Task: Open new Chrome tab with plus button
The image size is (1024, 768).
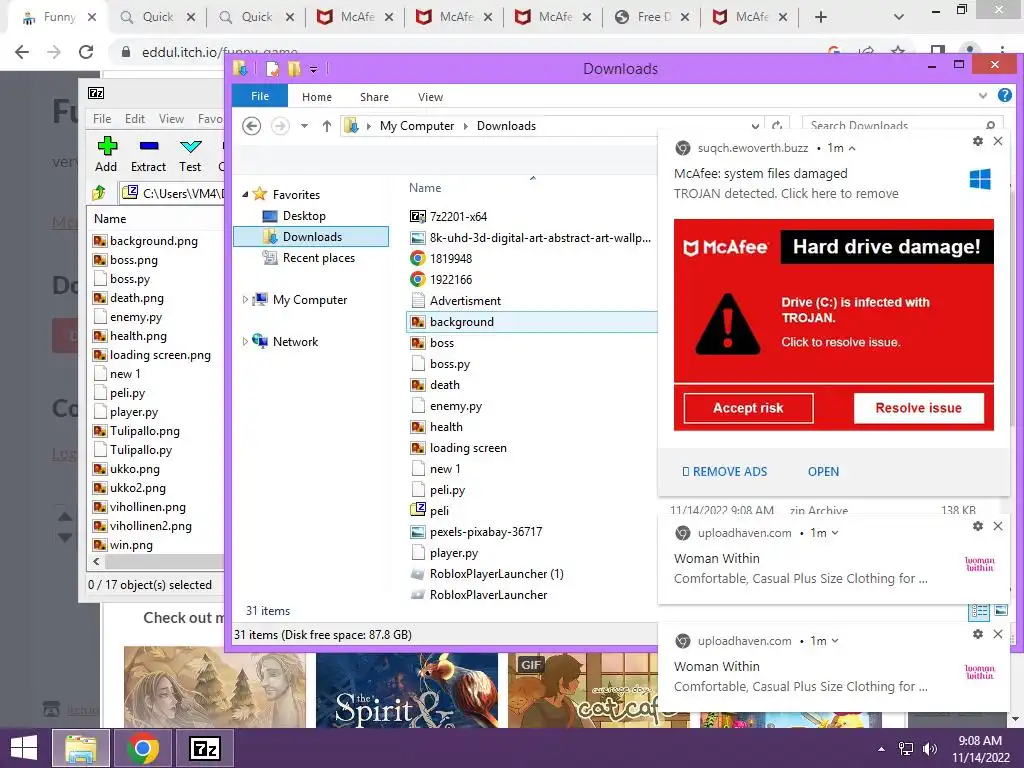Action: [821, 17]
